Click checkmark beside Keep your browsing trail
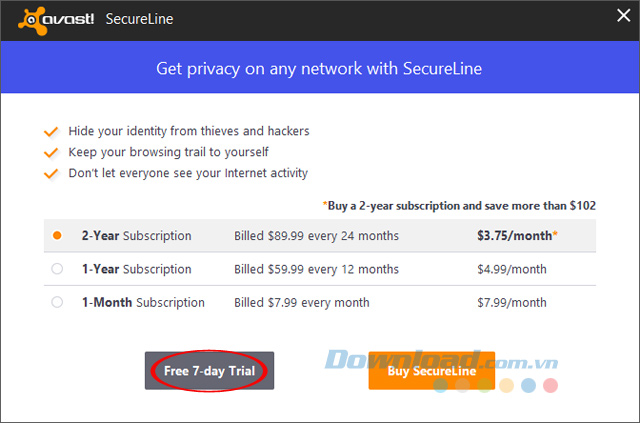The image size is (640, 423). [x=52, y=152]
